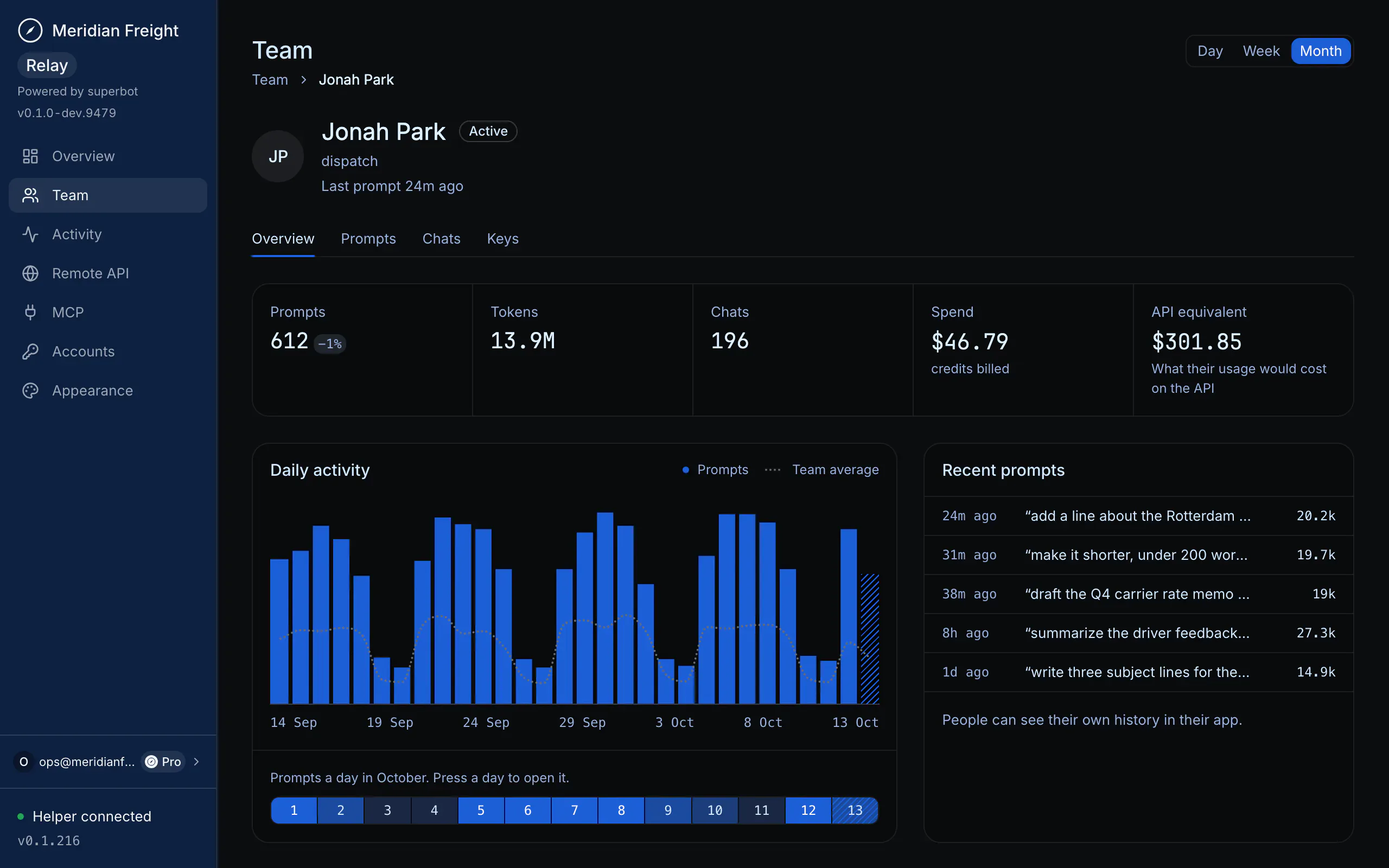Click the $301.85 API equivalent value

coord(1197,342)
